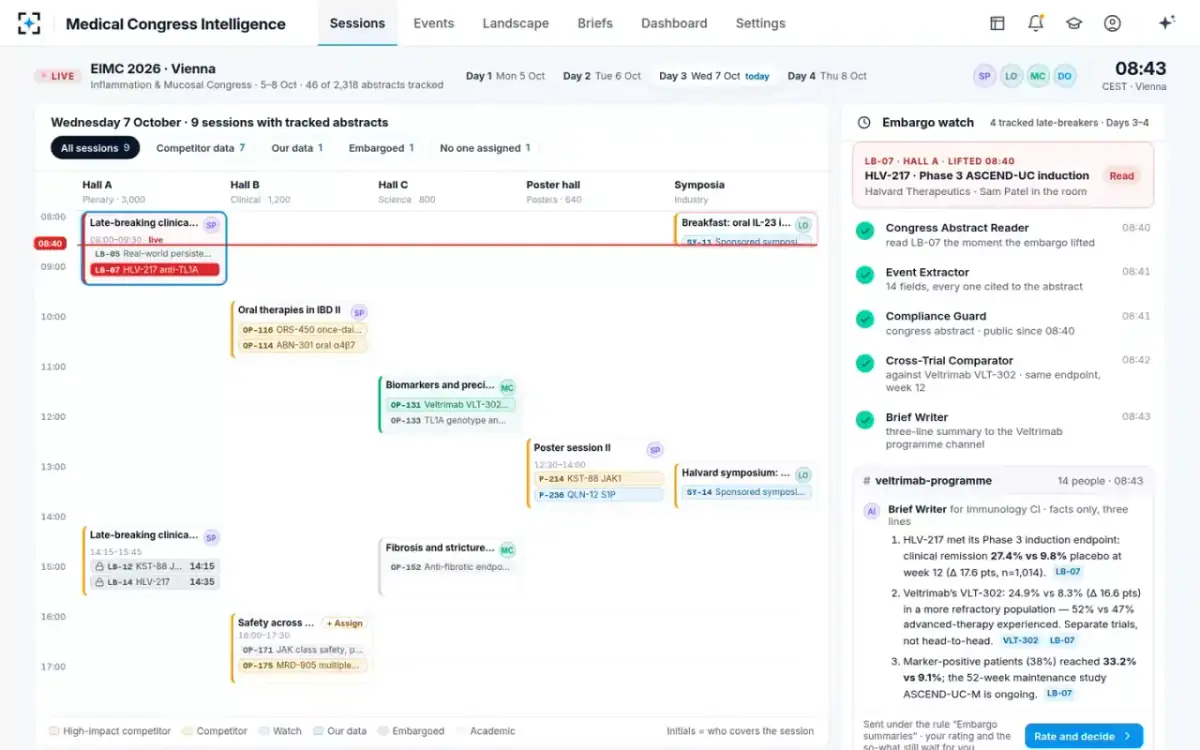The width and height of the screenshot is (1200, 750).
Task: Click the Read button on LB-07 alert
Action: click(1122, 176)
